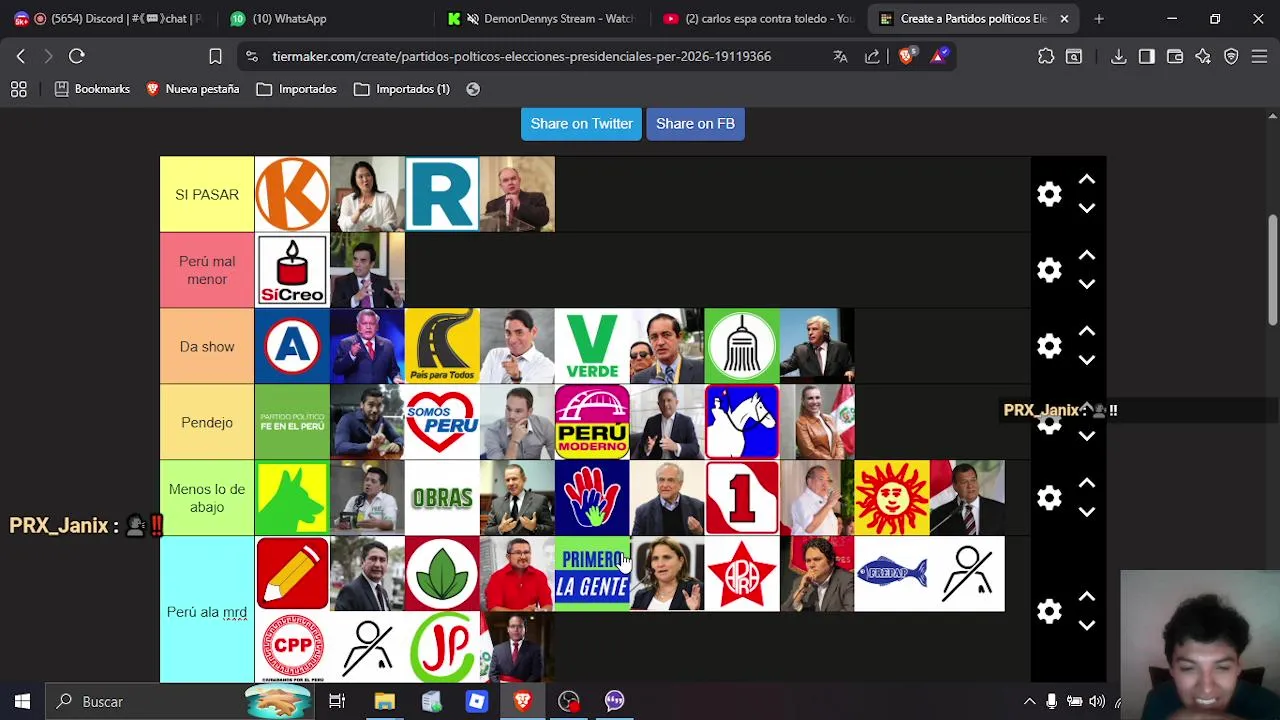Move Da show tier up
This screenshot has width=1280, height=720.
pyautogui.click(x=1087, y=332)
